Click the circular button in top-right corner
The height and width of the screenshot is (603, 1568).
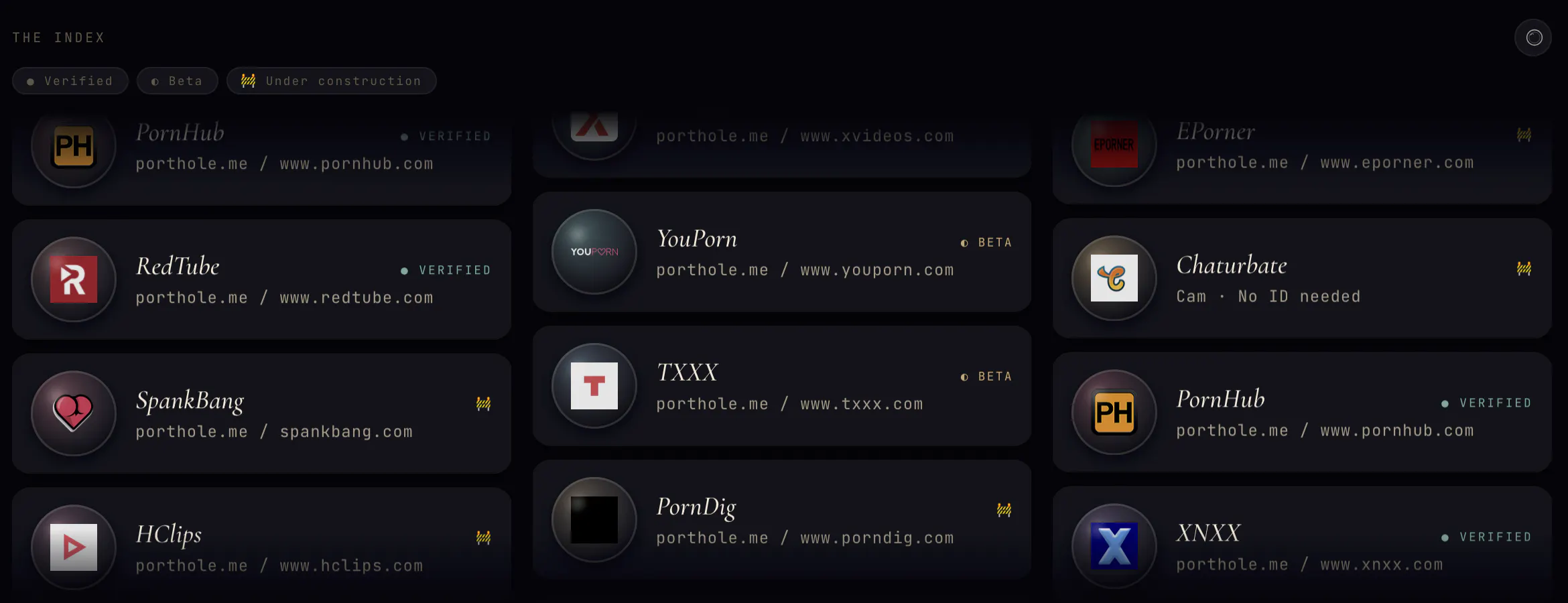point(1533,38)
